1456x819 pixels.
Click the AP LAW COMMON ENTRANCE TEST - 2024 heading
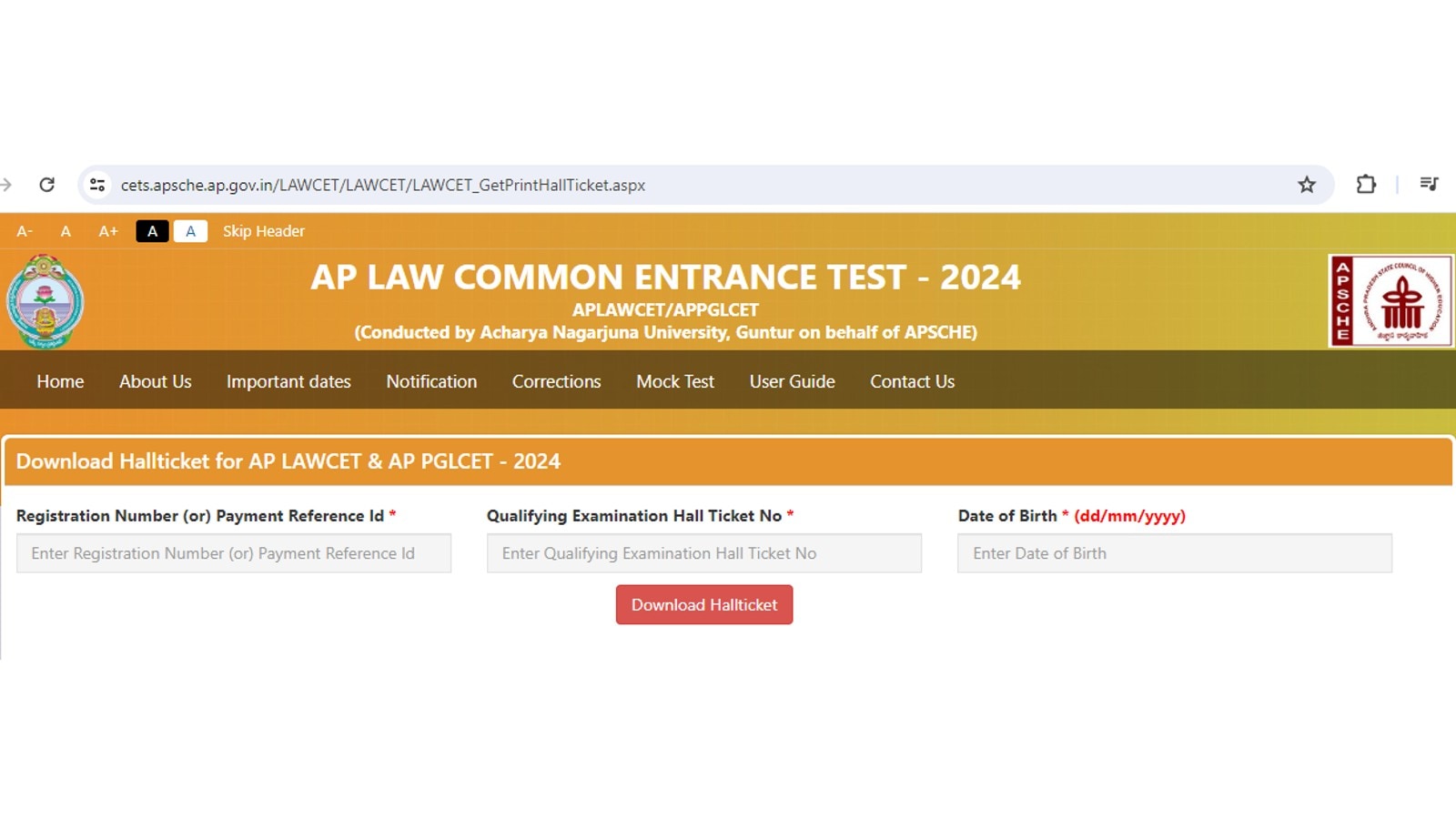coord(665,277)
